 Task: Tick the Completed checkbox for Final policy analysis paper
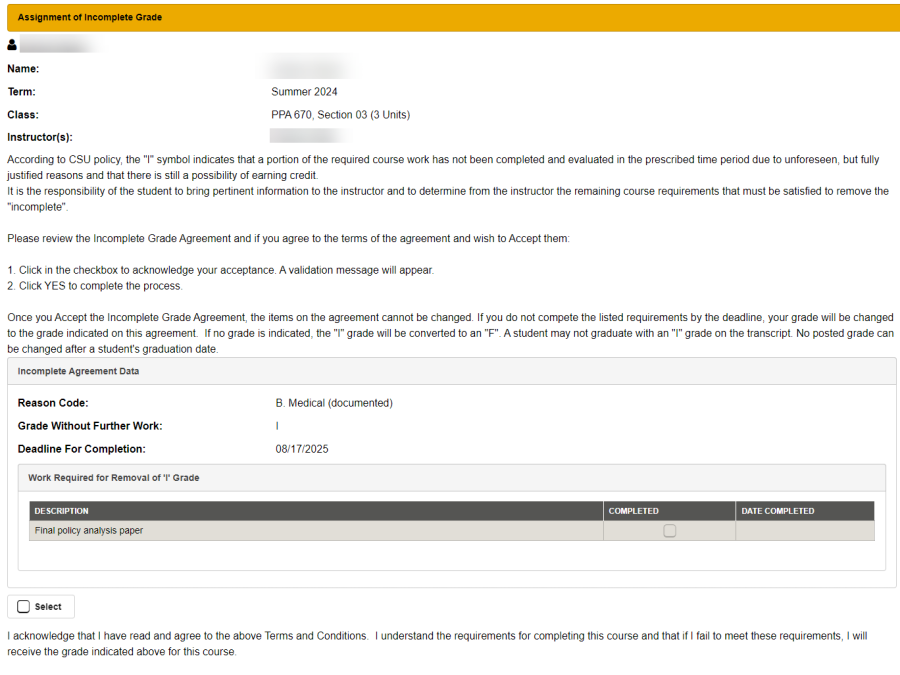click(x=669, y=531)
